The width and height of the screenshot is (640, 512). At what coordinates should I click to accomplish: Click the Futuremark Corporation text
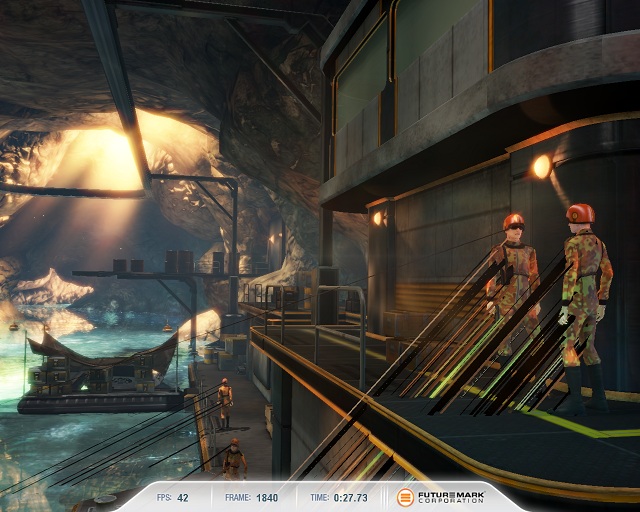click(x=451, y=497)
